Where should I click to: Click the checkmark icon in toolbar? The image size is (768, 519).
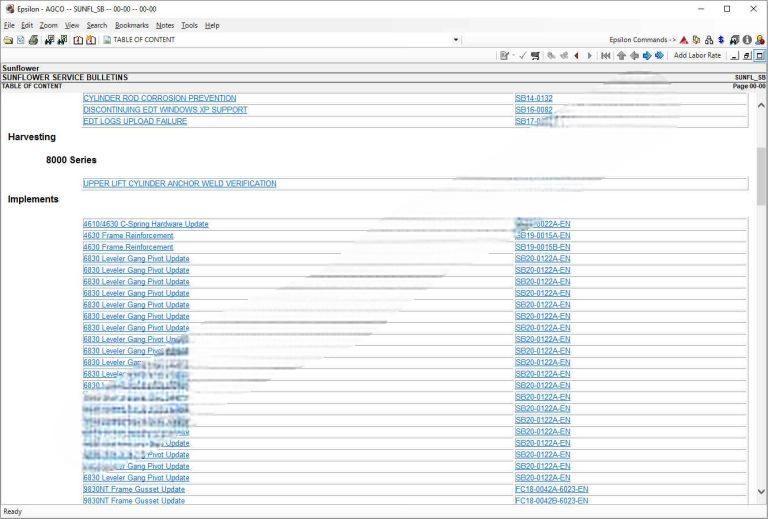point(522,56)
